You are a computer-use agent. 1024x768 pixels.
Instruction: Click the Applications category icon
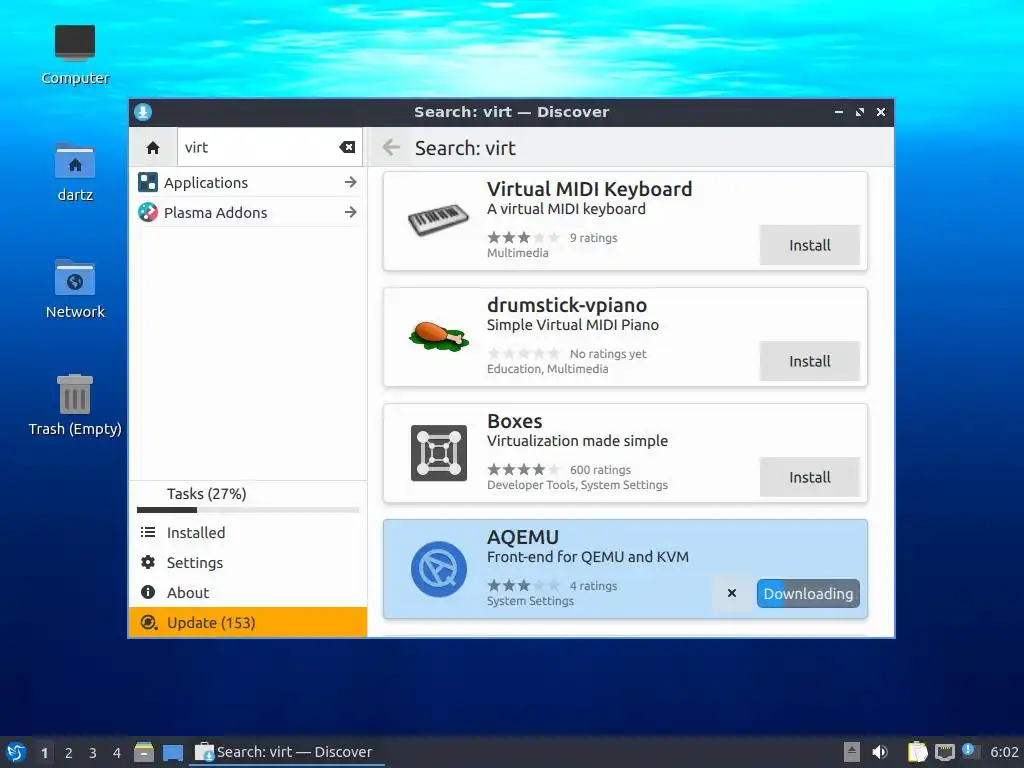click(148, 182)
